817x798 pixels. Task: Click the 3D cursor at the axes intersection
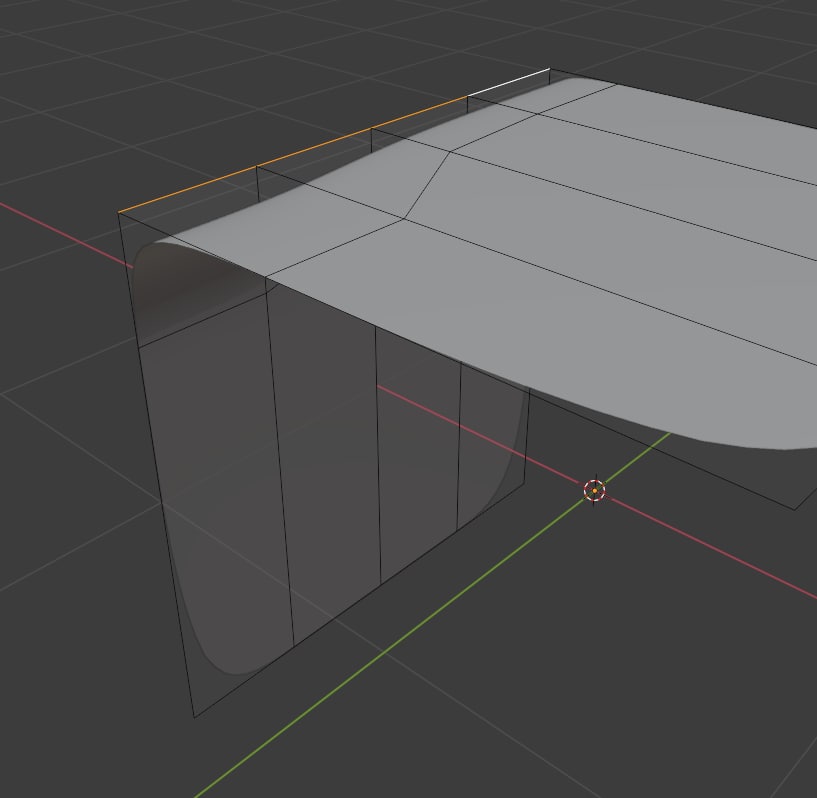[x=595, y=490]
